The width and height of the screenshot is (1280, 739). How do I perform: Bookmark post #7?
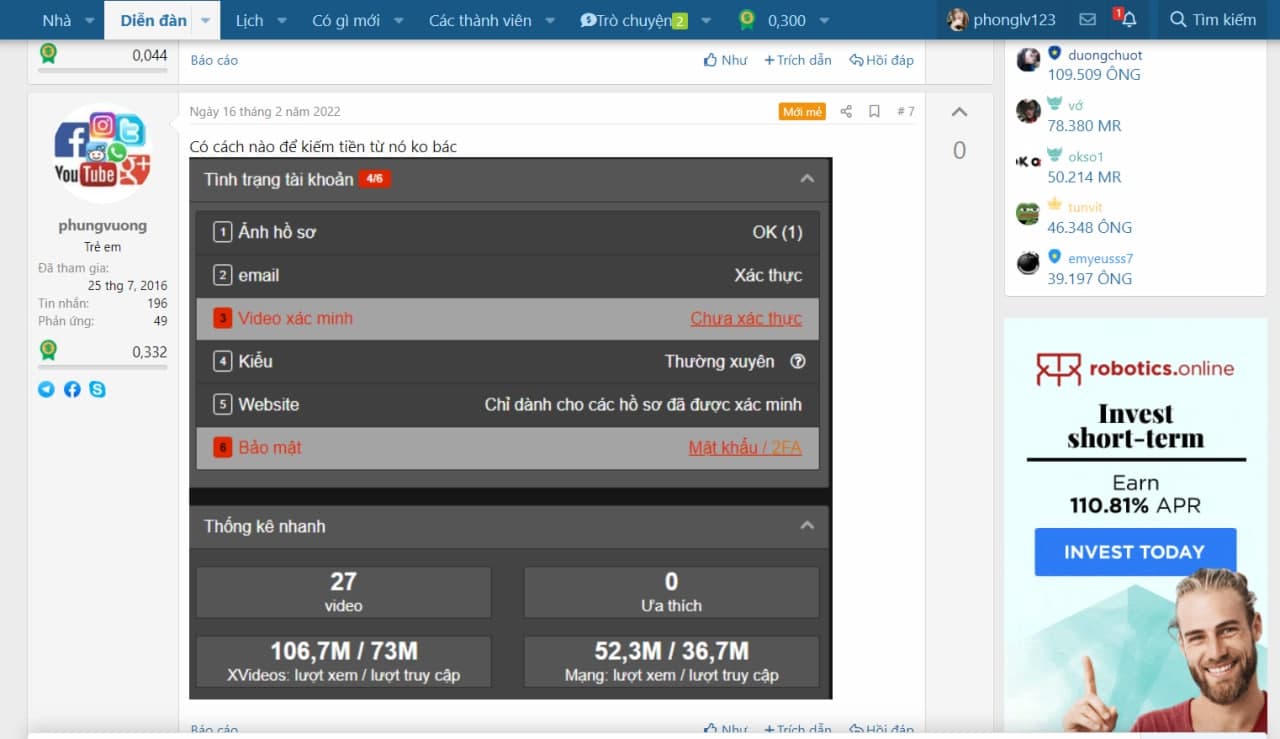(874, 111)
